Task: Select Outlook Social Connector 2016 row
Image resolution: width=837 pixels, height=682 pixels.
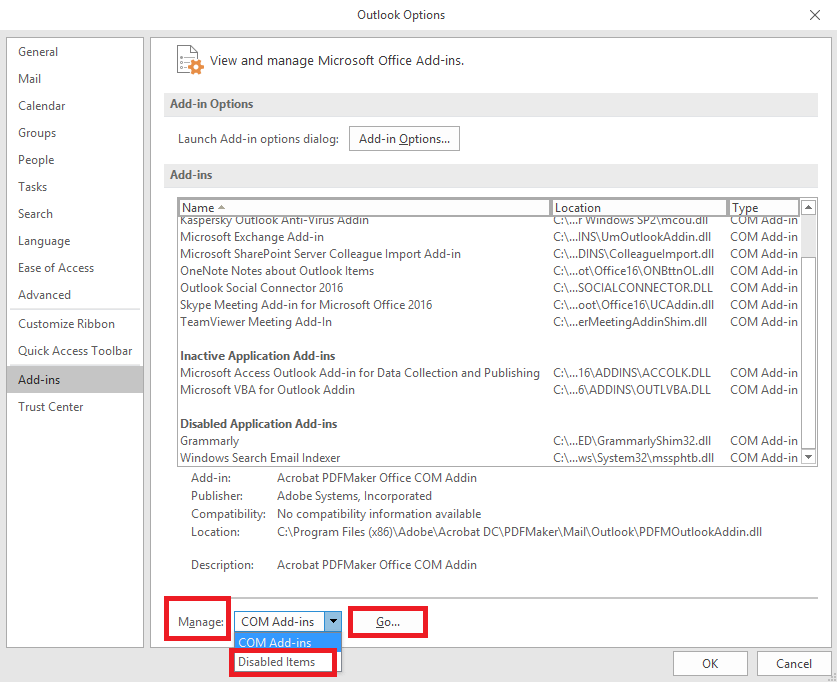Action: tap(489, 288)
